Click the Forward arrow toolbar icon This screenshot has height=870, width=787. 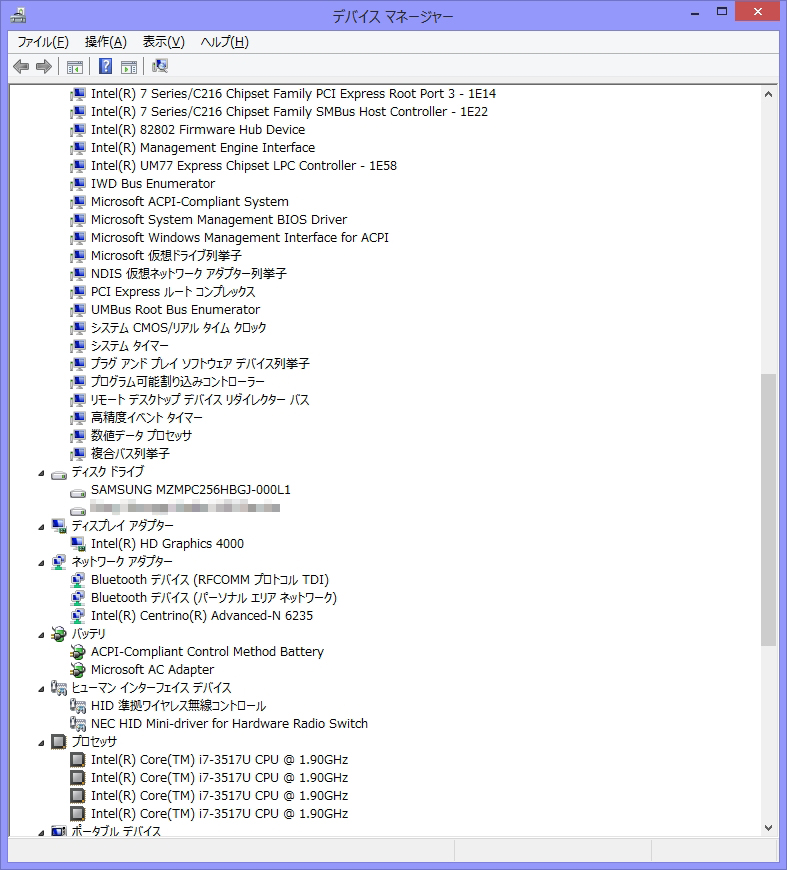pos(43,67)
